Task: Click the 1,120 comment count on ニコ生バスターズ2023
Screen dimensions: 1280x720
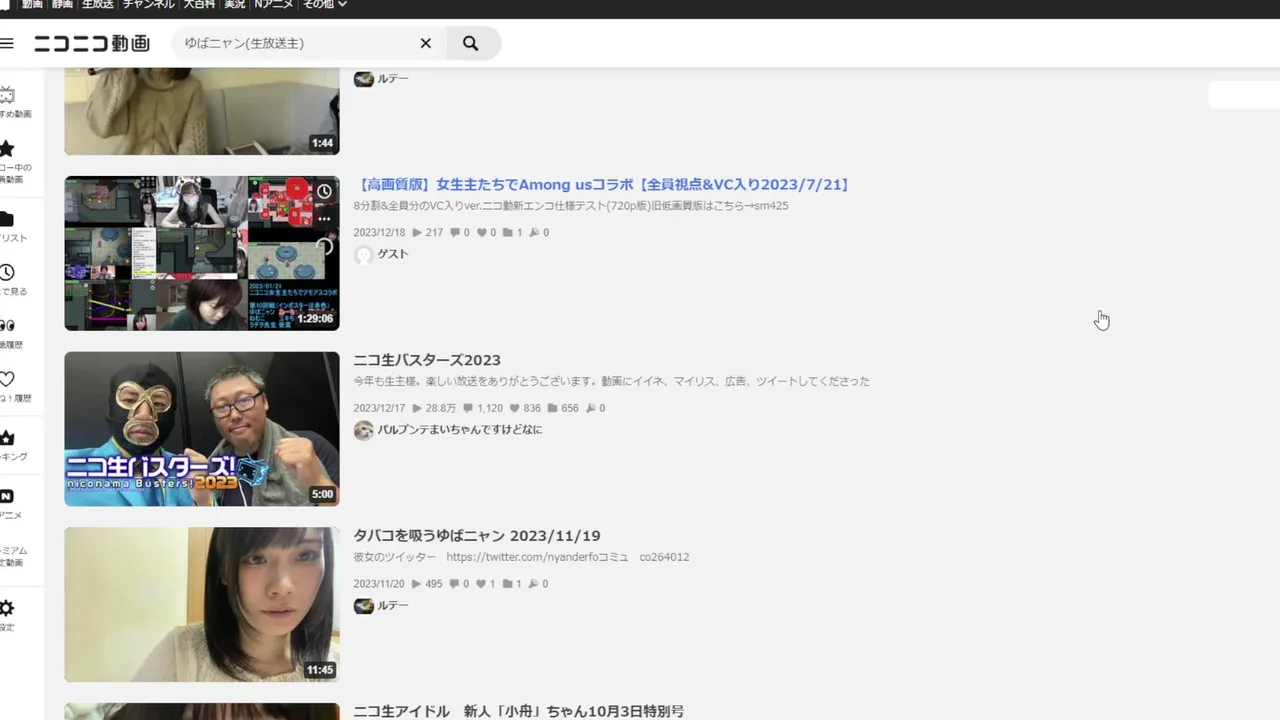Action: [x=483, y=408]
